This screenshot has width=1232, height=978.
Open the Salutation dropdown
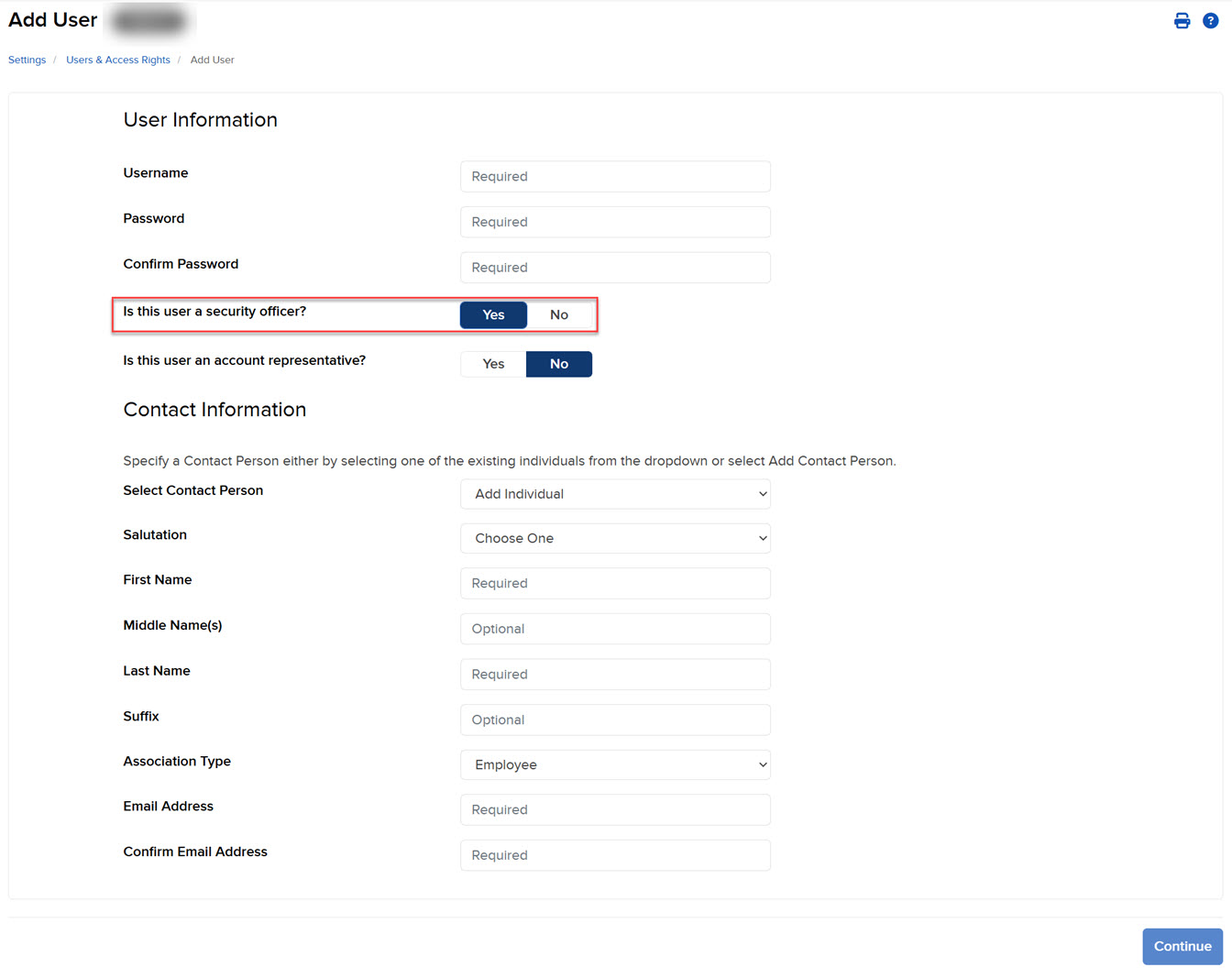[614, 538]
